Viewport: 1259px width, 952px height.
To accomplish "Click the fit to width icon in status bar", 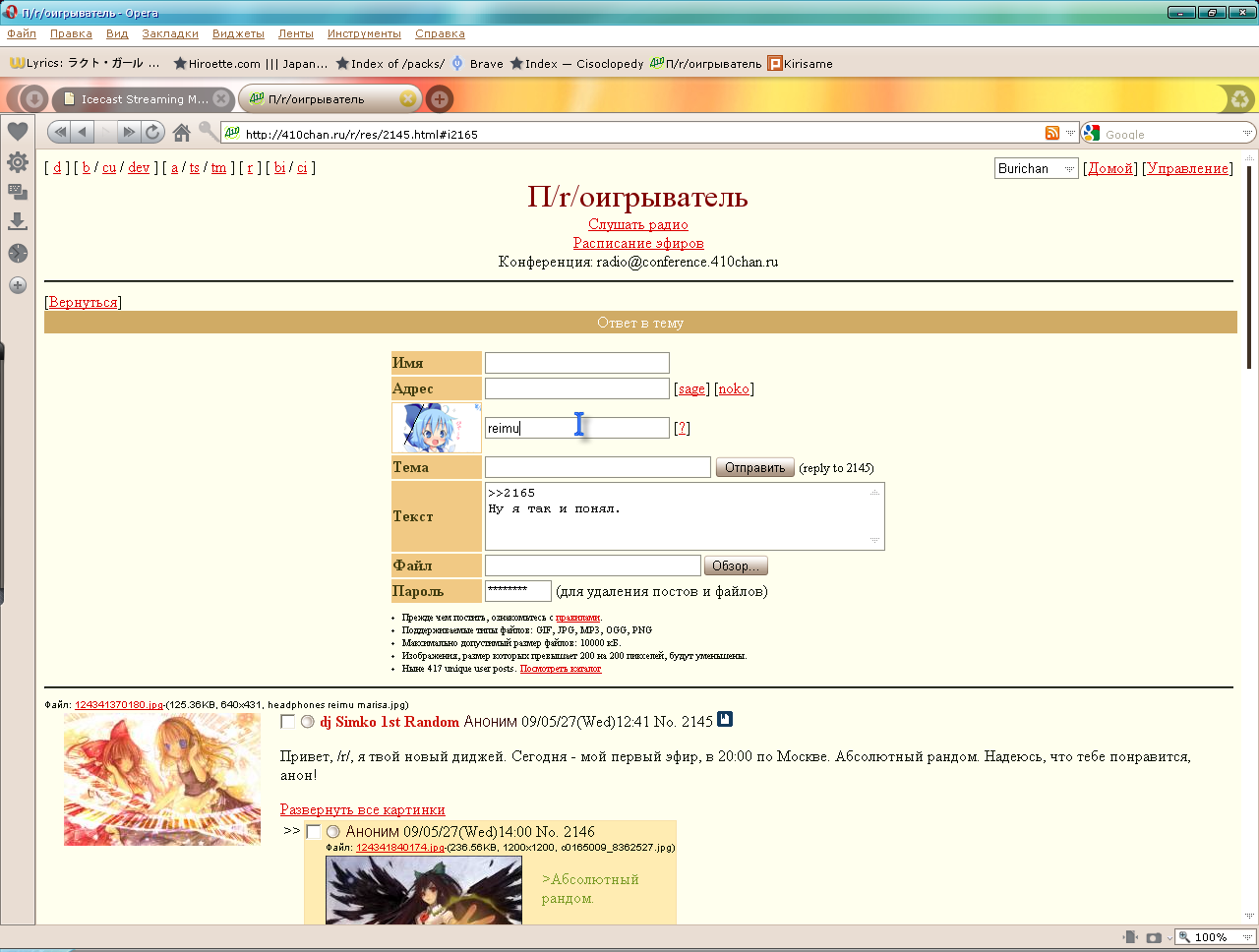I will [1130, 937].
